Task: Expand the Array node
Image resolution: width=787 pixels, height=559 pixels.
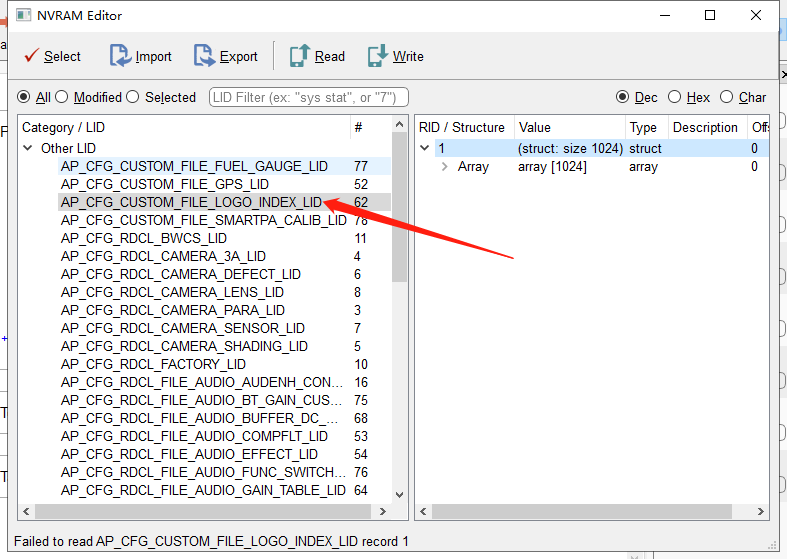Action: point(445,167)
